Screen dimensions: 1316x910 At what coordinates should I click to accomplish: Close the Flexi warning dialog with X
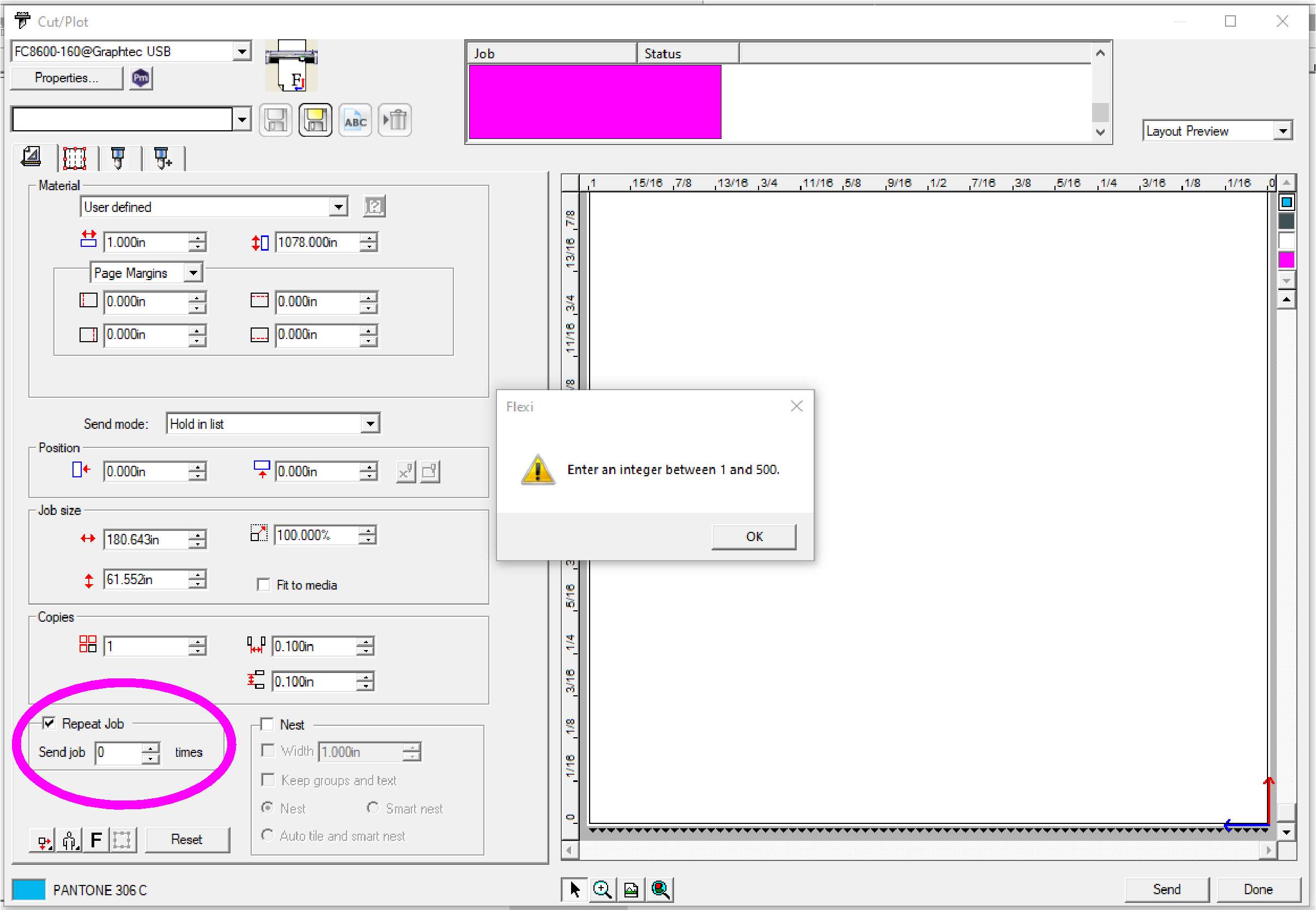tap(797, 406)
